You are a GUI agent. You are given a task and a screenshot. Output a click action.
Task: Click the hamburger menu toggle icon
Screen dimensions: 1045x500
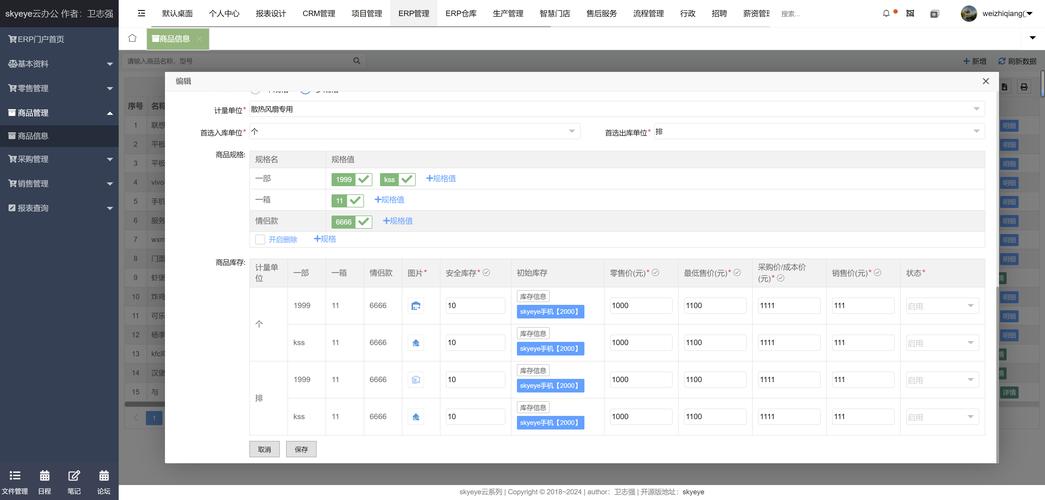(141, 14)
